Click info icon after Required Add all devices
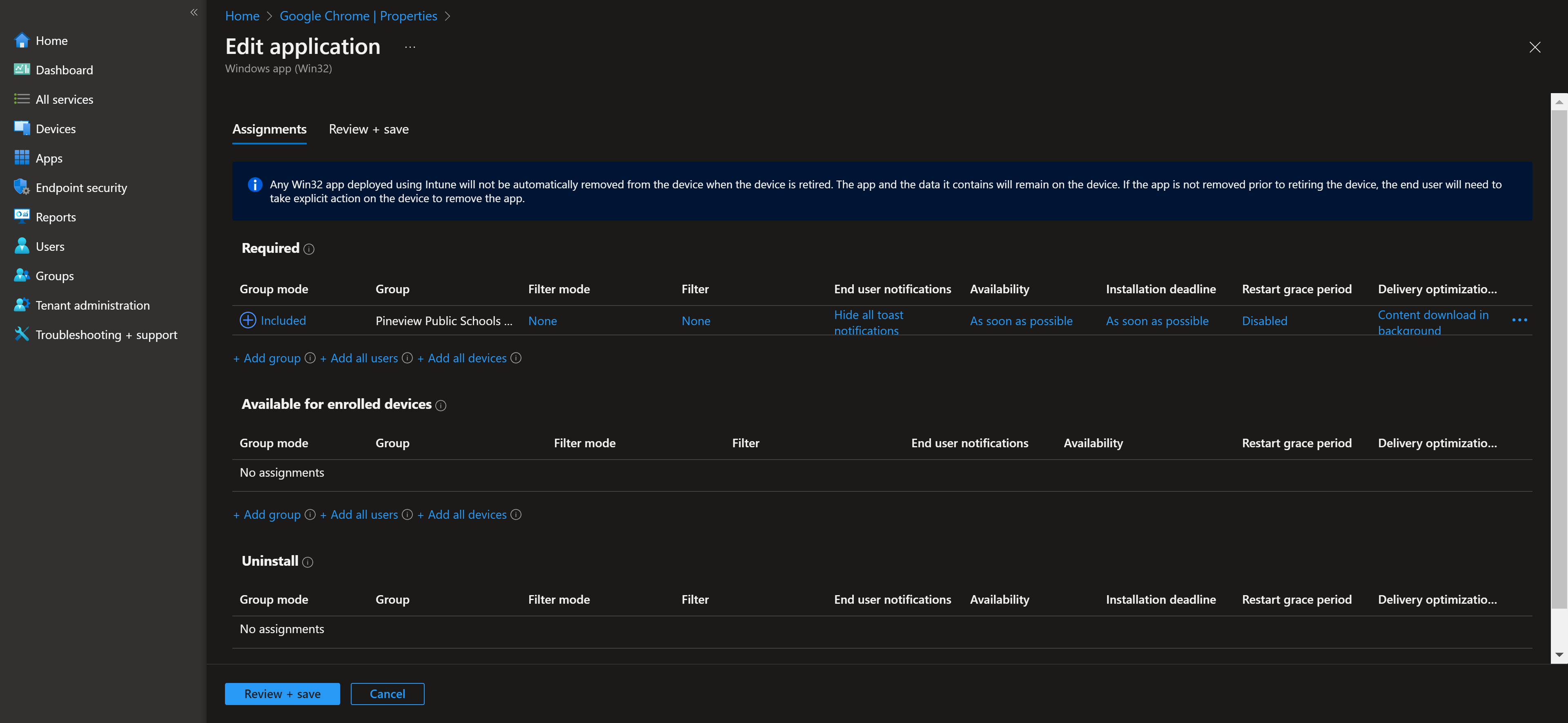The height and width of the screenshot is (723, 1568). point(516,358)
